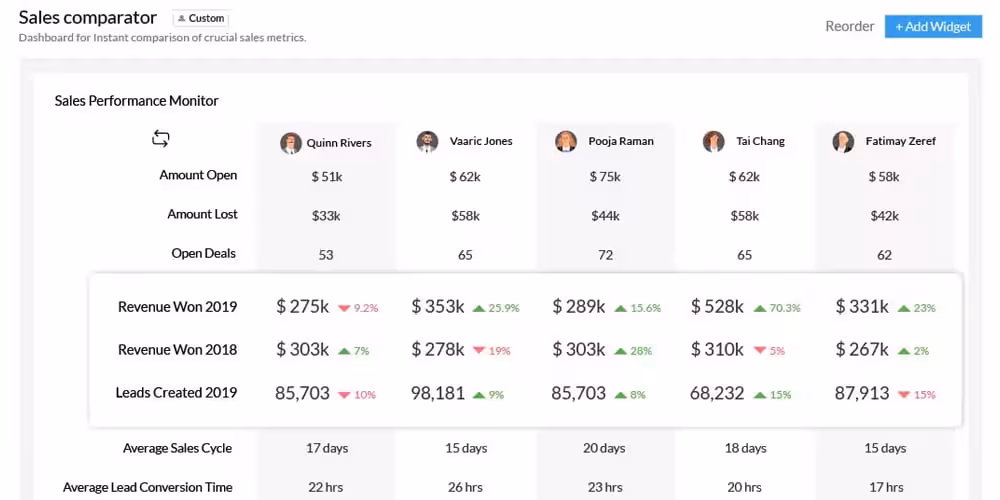Click Fatimay Zeref's 87,913 leads value

(x=862, y=393)
